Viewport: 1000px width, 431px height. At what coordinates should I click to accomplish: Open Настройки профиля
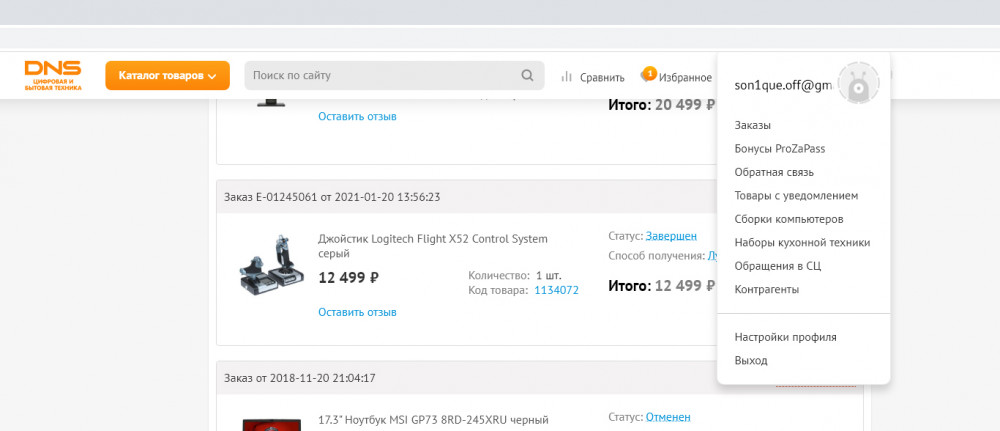tap(785, 337)
